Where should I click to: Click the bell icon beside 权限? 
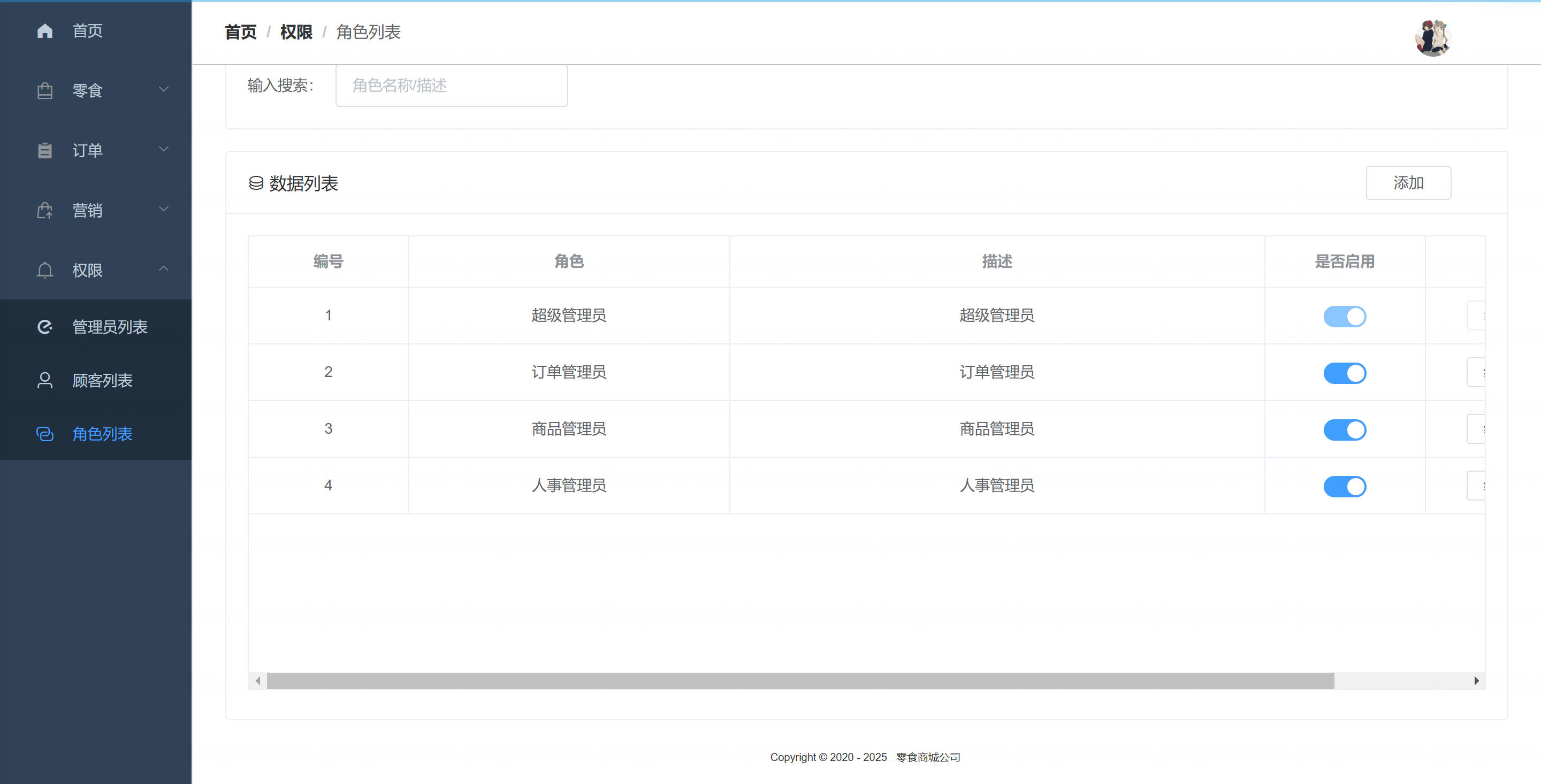(x=45, y=270)
